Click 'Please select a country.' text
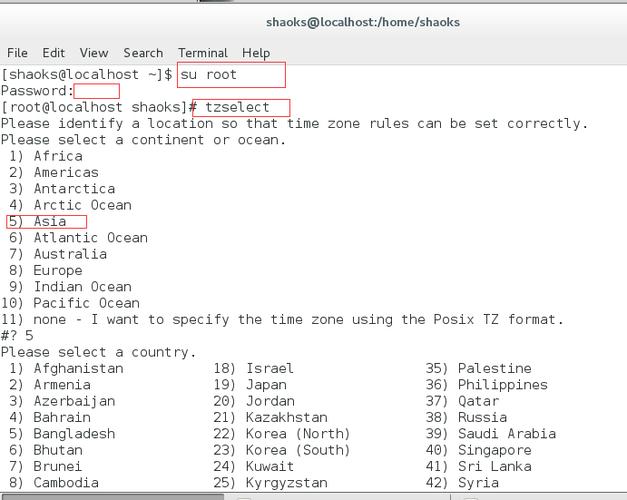Viewport: 627px width, 500px height. 98,352
